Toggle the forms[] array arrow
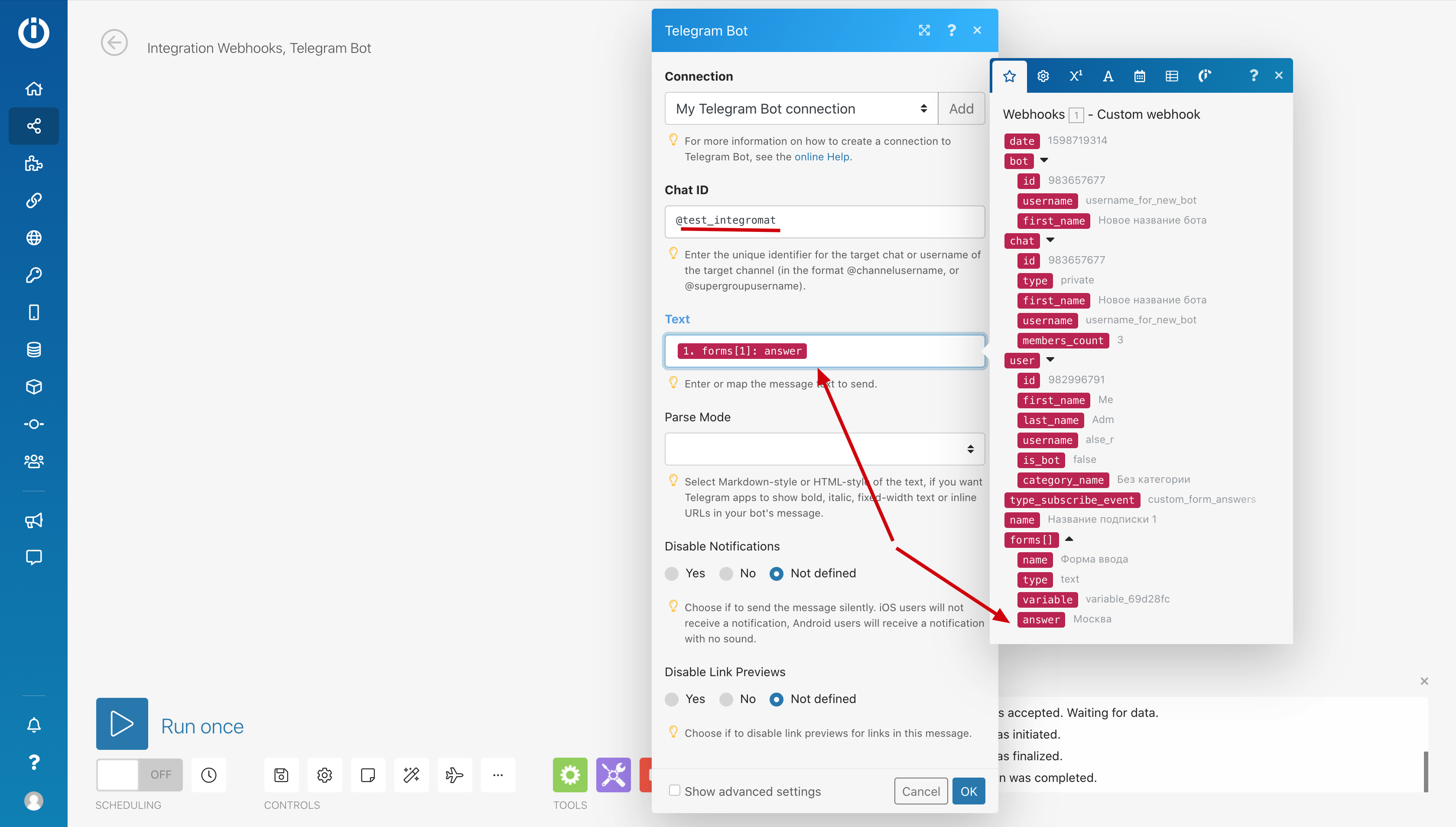 point(1069,538)
